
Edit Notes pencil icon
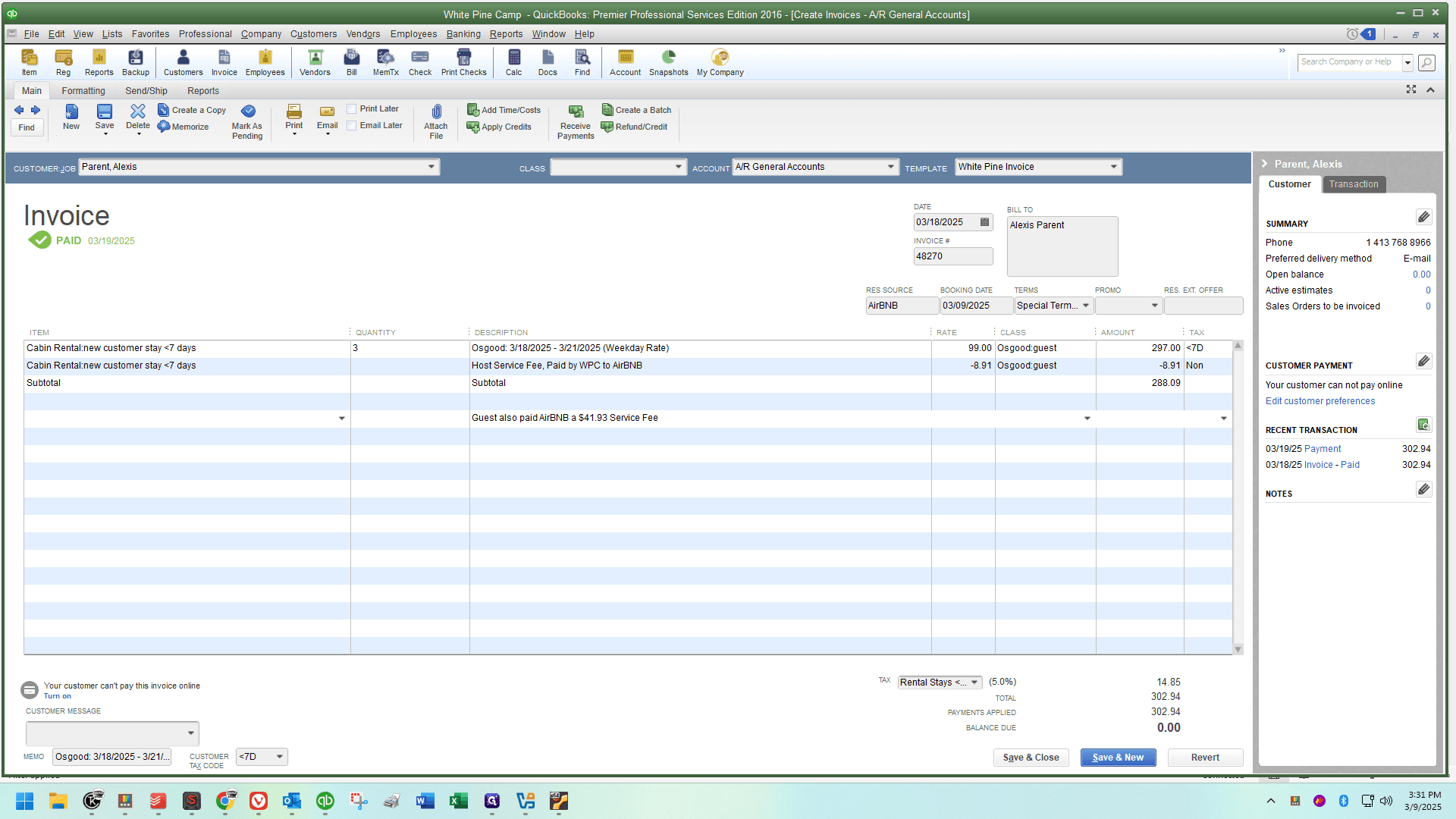[x=1423, y=489]
